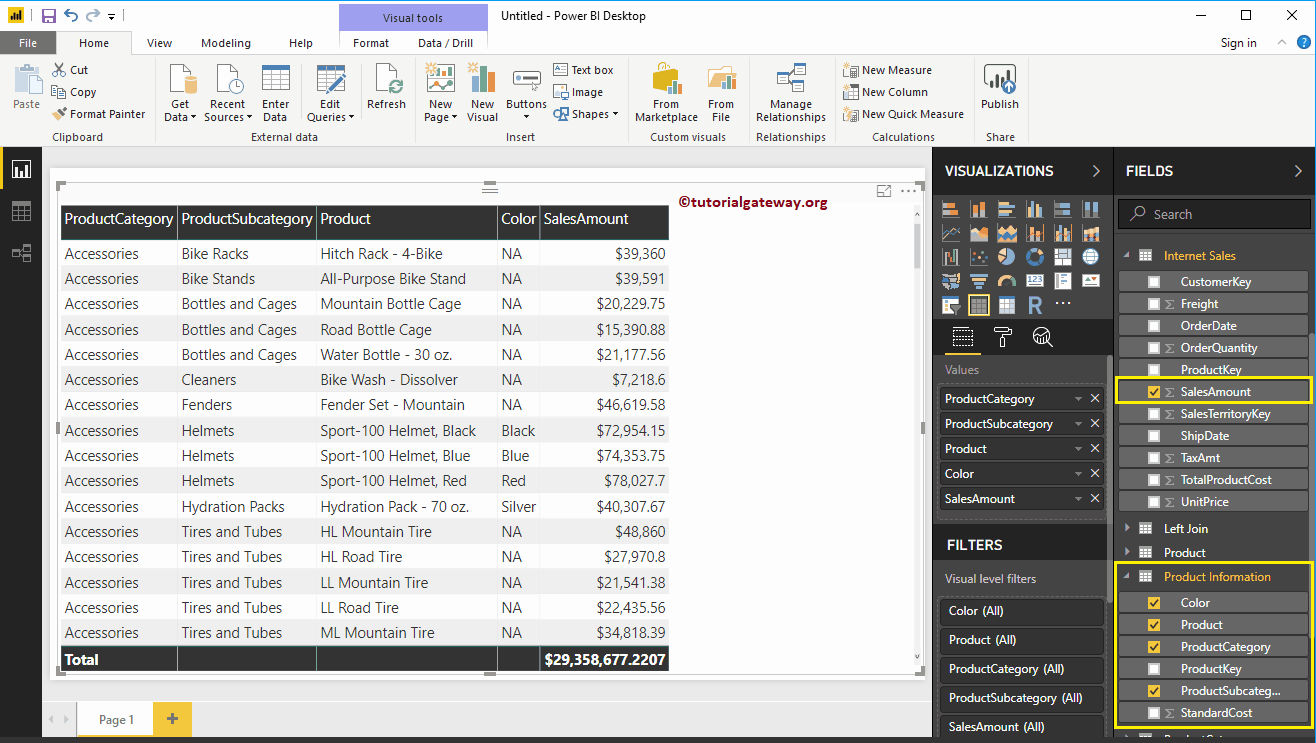Open the Format tab under Visual tools
Screen dimensions: 1316x743
(x=370, y=43)
